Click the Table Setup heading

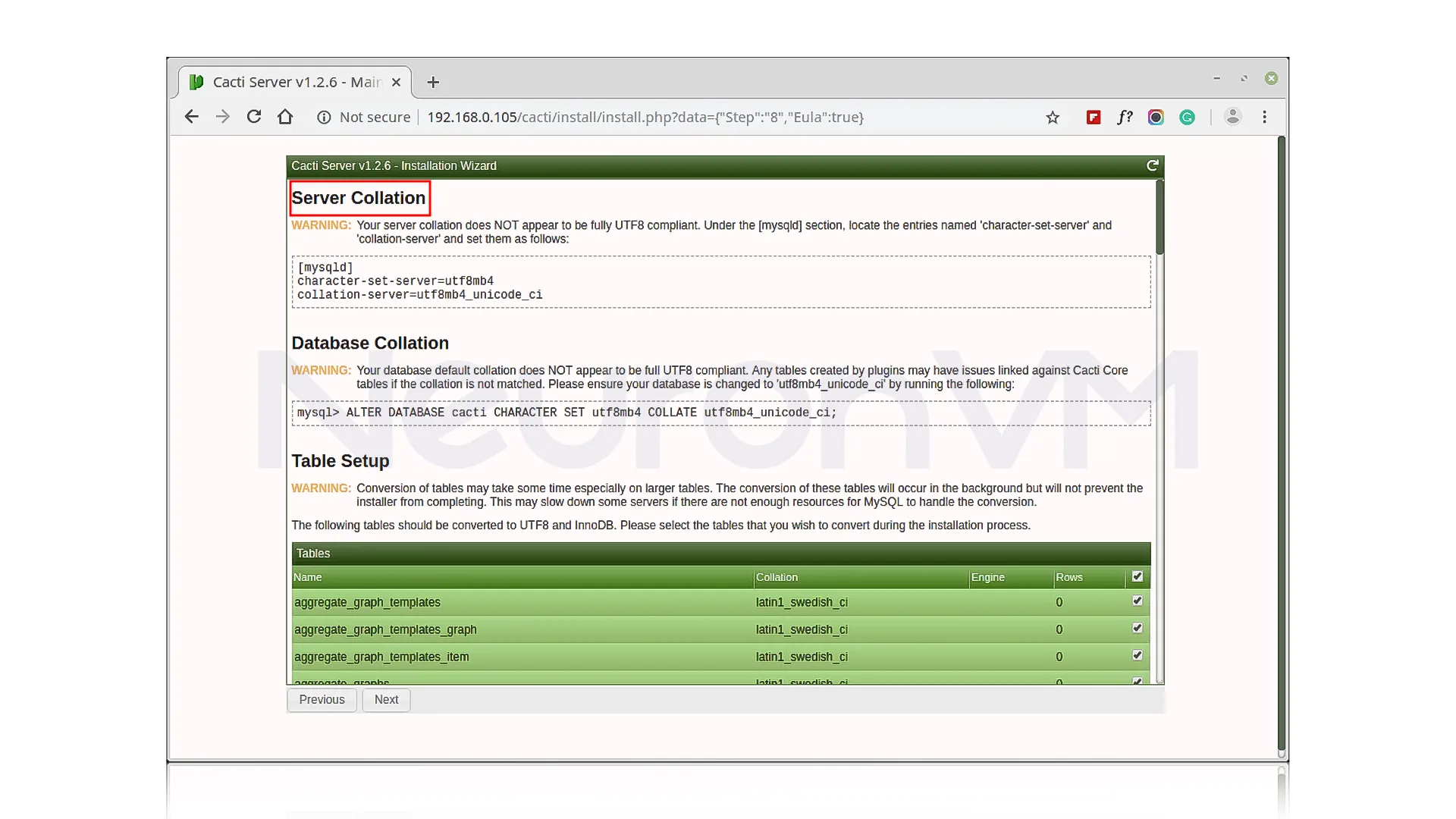click(x=340, y=461)
